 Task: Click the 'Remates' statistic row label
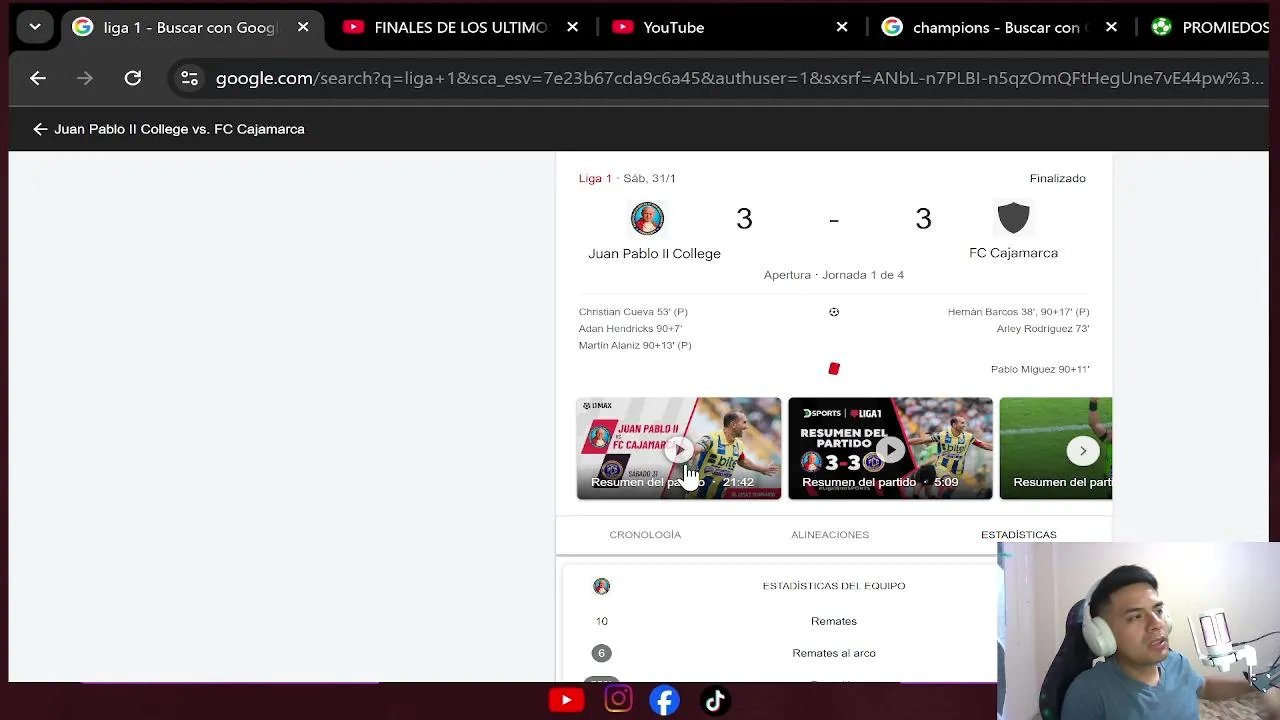click(x=834, y=621)
